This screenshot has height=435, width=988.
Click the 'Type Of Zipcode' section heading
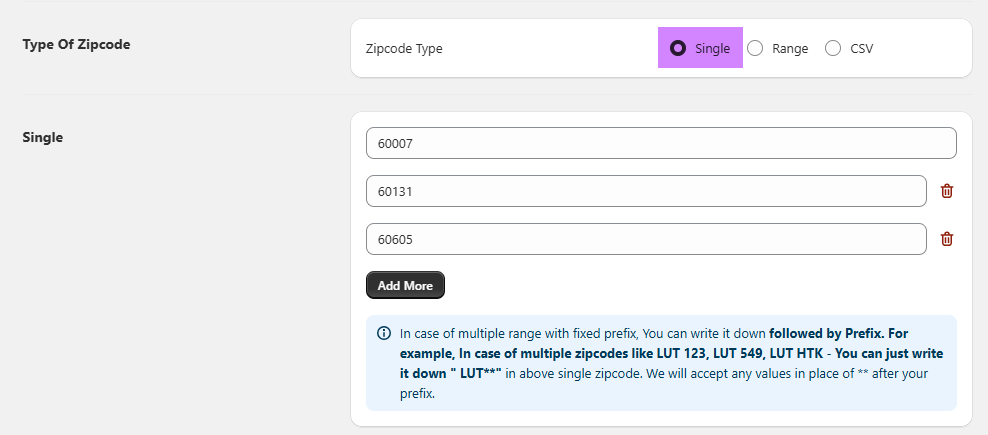tap(76, 44)
